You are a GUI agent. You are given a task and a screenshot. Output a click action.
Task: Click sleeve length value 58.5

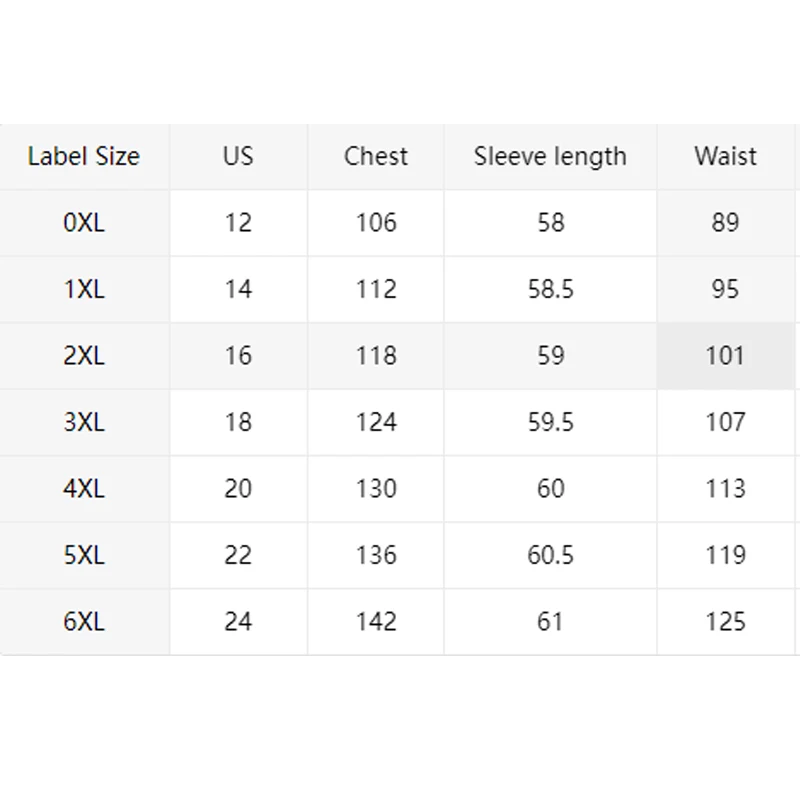coord(550,289)
